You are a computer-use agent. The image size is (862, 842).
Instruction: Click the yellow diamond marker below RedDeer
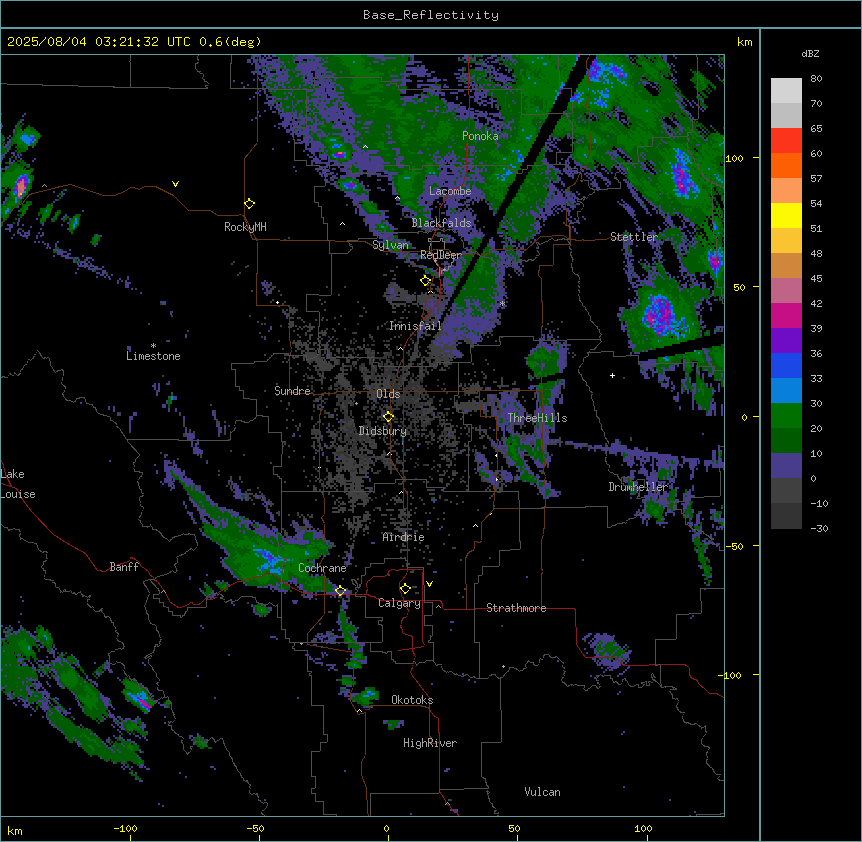426,281
